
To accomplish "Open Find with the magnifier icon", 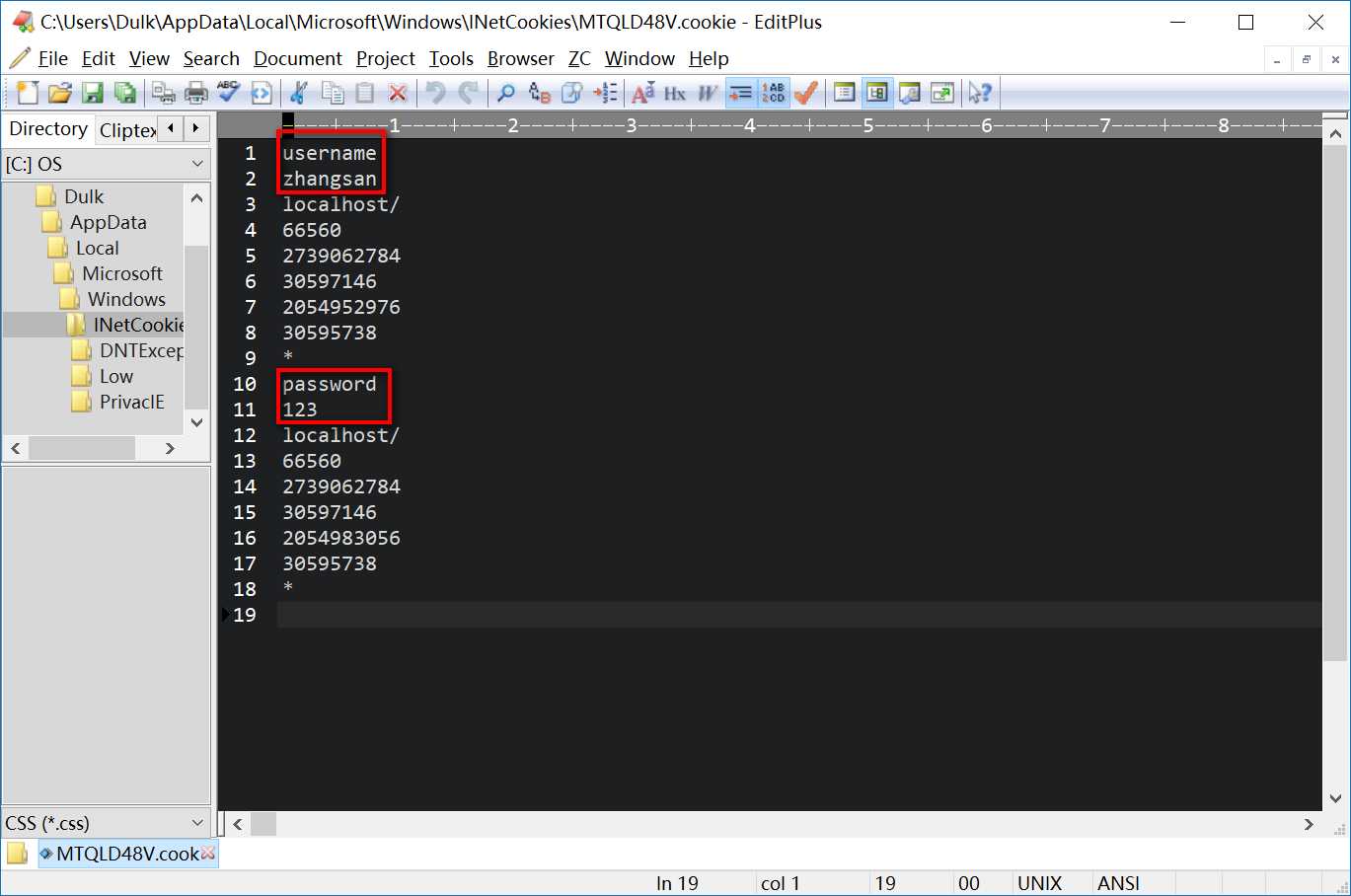I will pyautogui.click(x=506, y=93).
